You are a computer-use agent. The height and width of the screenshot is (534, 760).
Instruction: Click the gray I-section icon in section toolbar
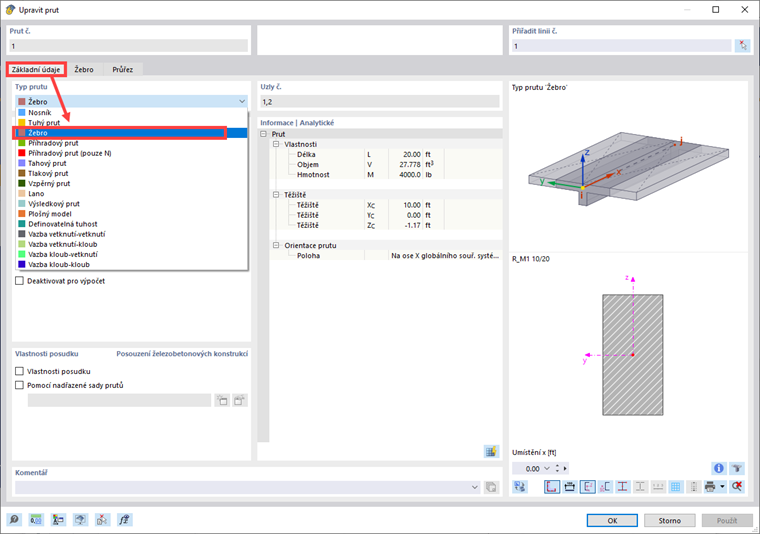(x=640, y=486)
